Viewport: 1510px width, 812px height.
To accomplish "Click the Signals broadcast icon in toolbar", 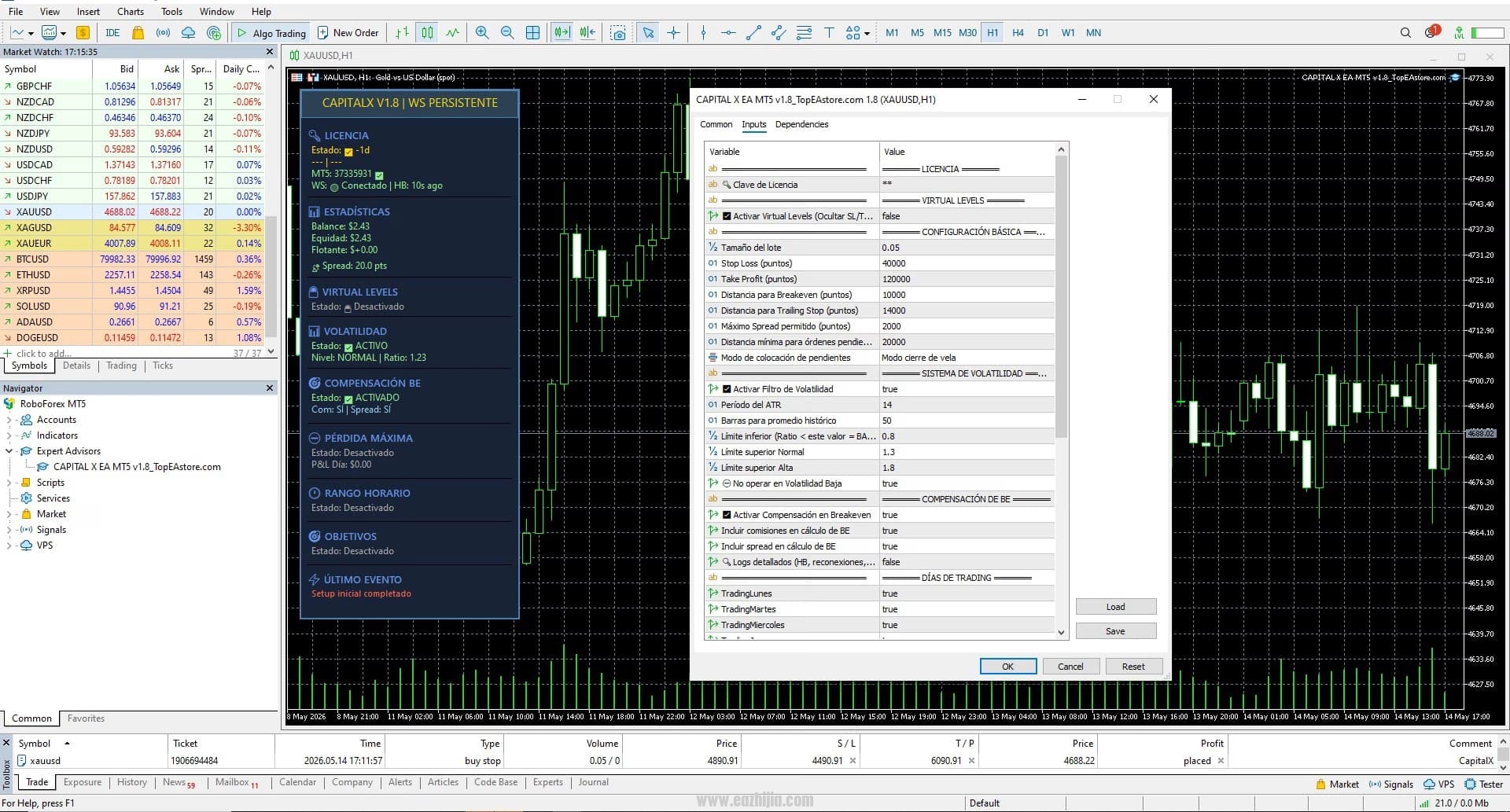I will (163, 33).
